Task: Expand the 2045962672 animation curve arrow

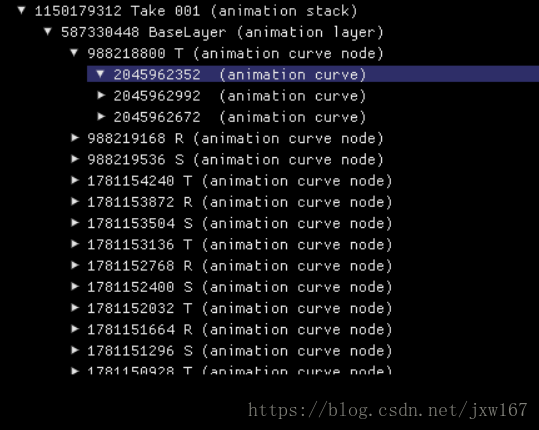Action: coord(101,117)
